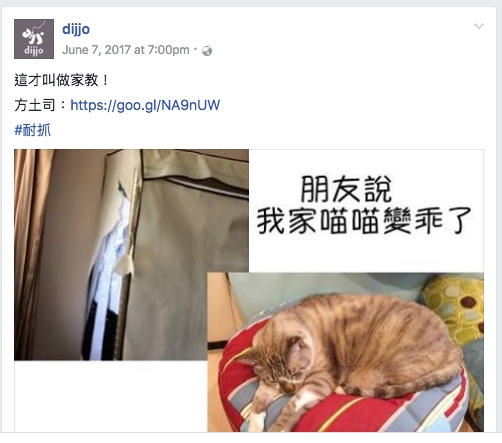
Task: Click the 方土司： label text
Action: click(x=41, y=105)
